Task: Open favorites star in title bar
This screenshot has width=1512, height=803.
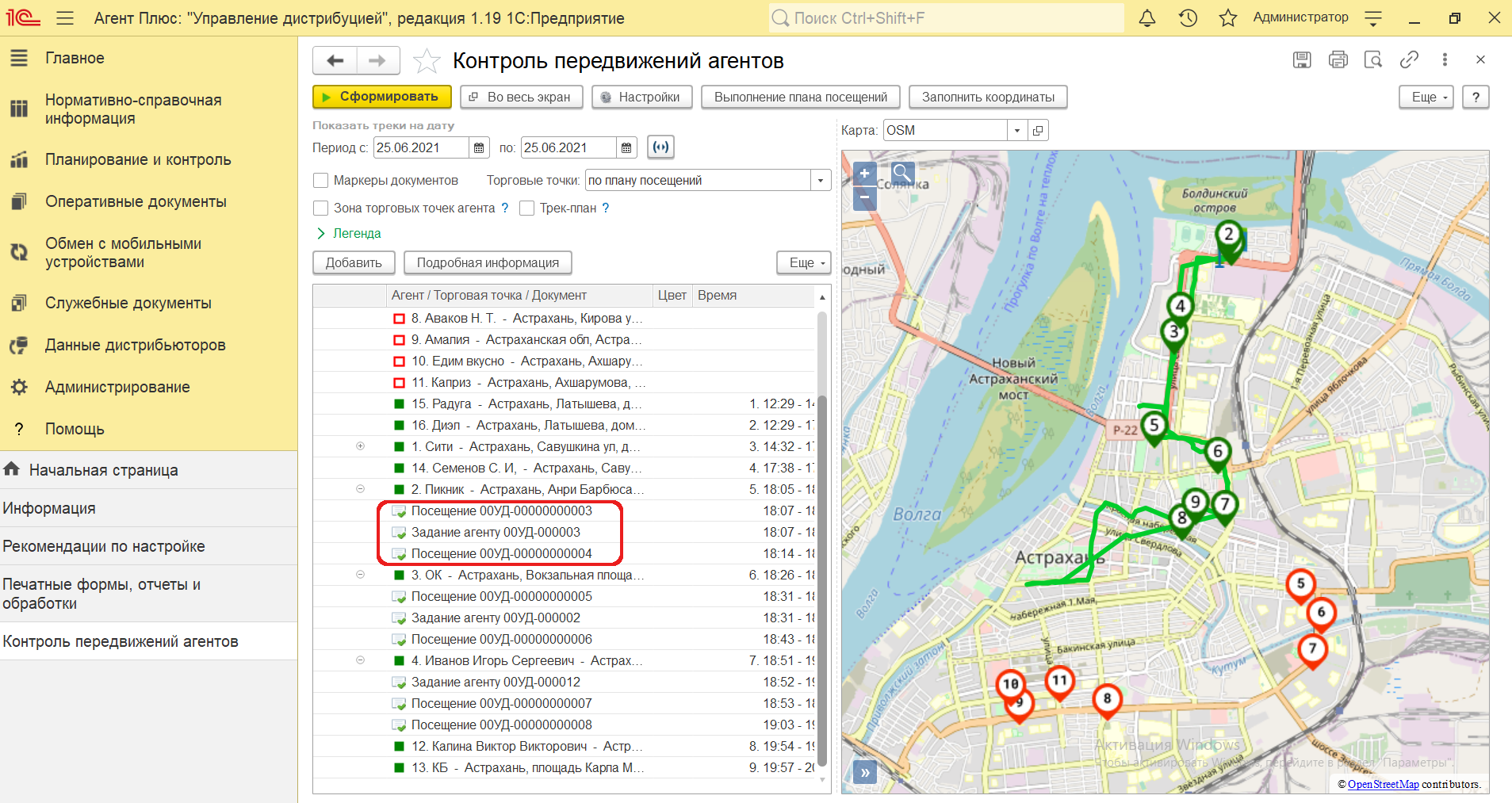Action: coord(1228,18)
